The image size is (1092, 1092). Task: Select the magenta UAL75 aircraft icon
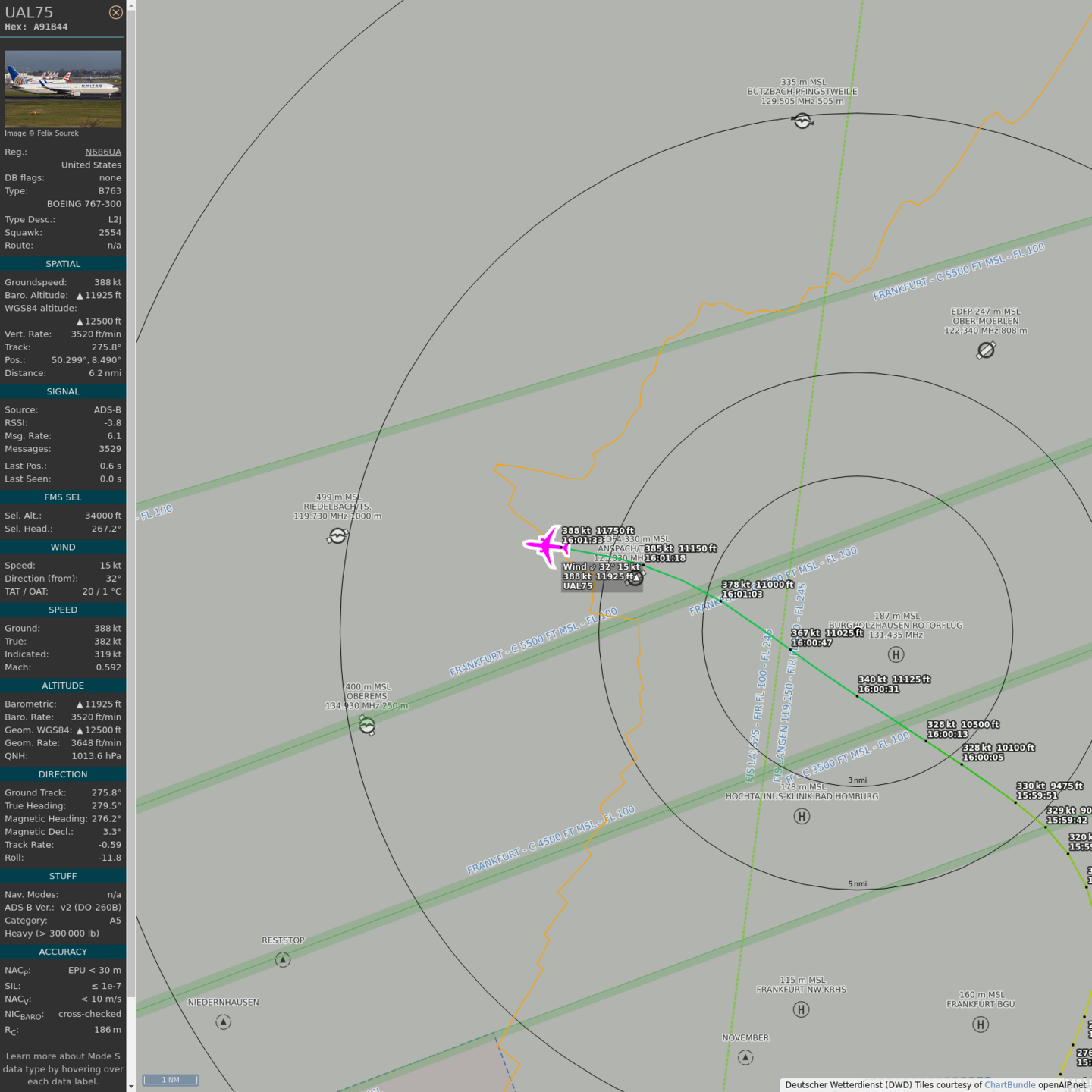coord(546,545)
